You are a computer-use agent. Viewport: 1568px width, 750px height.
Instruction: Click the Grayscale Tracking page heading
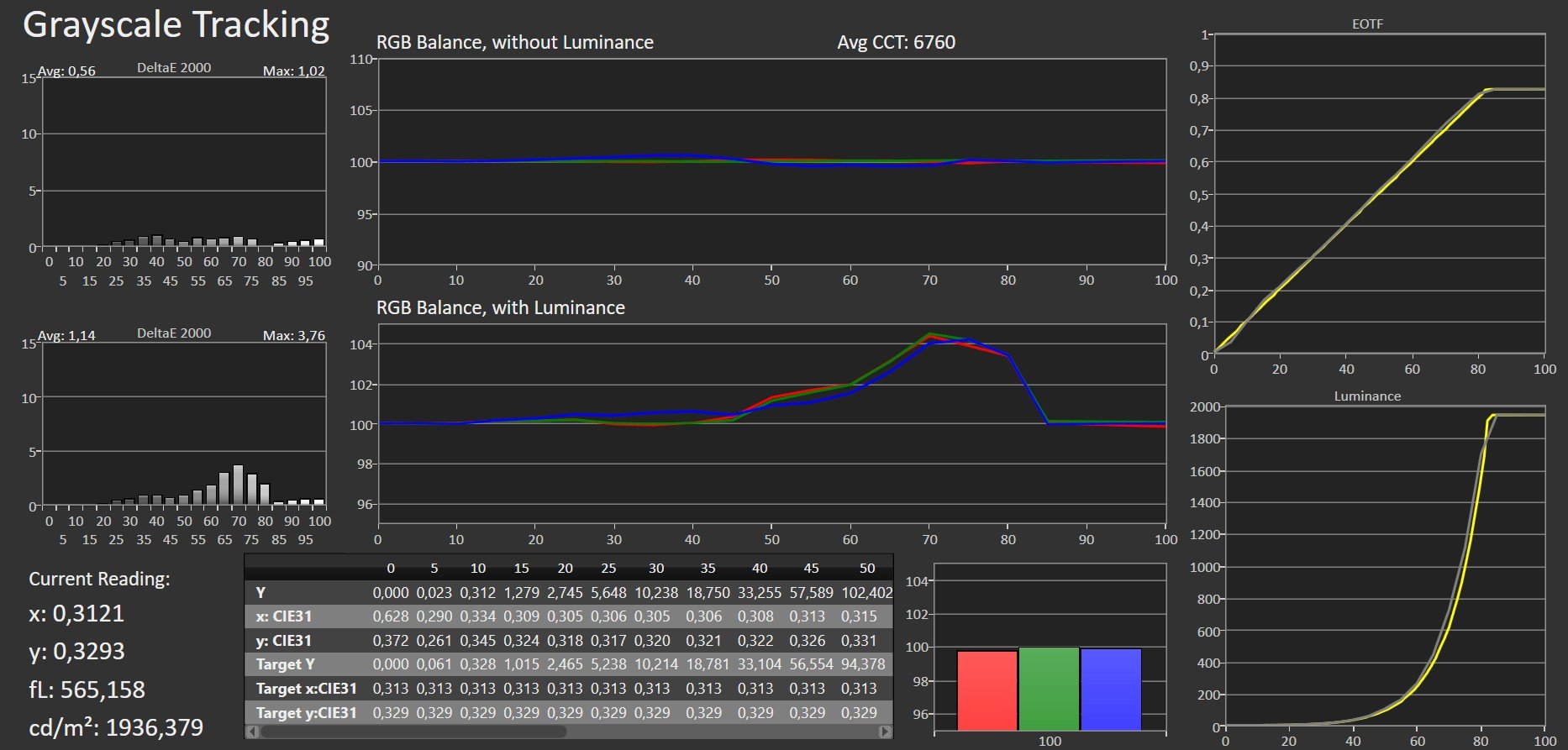tap(176, 25)
